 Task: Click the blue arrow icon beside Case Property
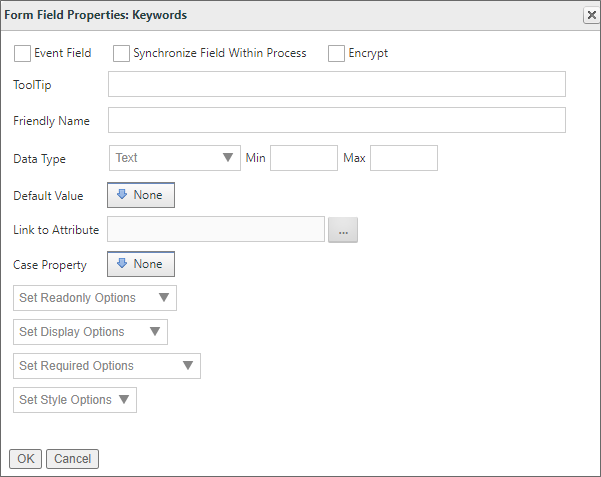[x=123, y=264]
